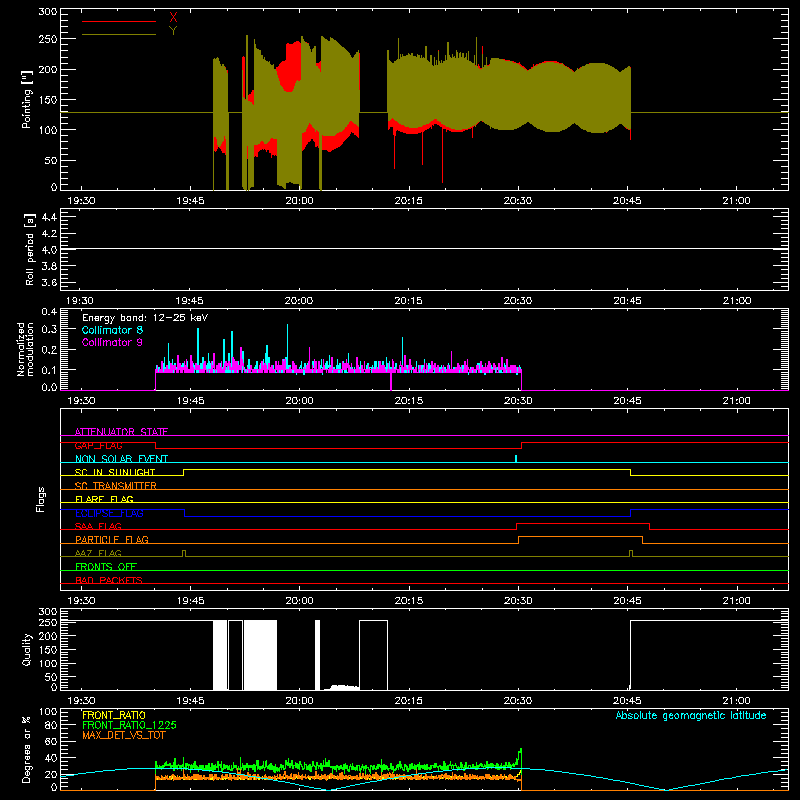Viewport: 800px width, 800px height.
Task: Click the FLARE_FLAG label
Action: [104, 499]
